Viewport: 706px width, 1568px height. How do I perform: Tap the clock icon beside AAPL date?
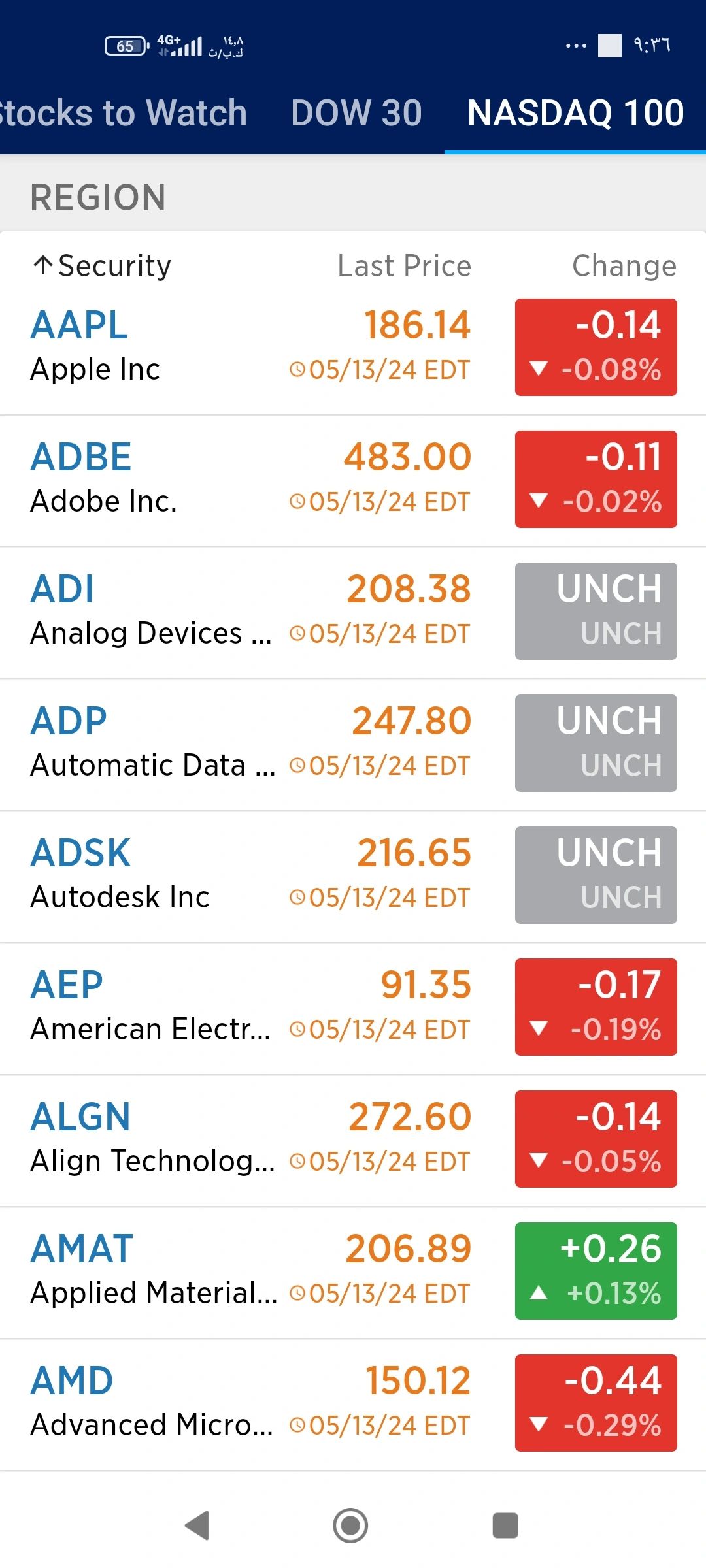(x=297, y=370)
